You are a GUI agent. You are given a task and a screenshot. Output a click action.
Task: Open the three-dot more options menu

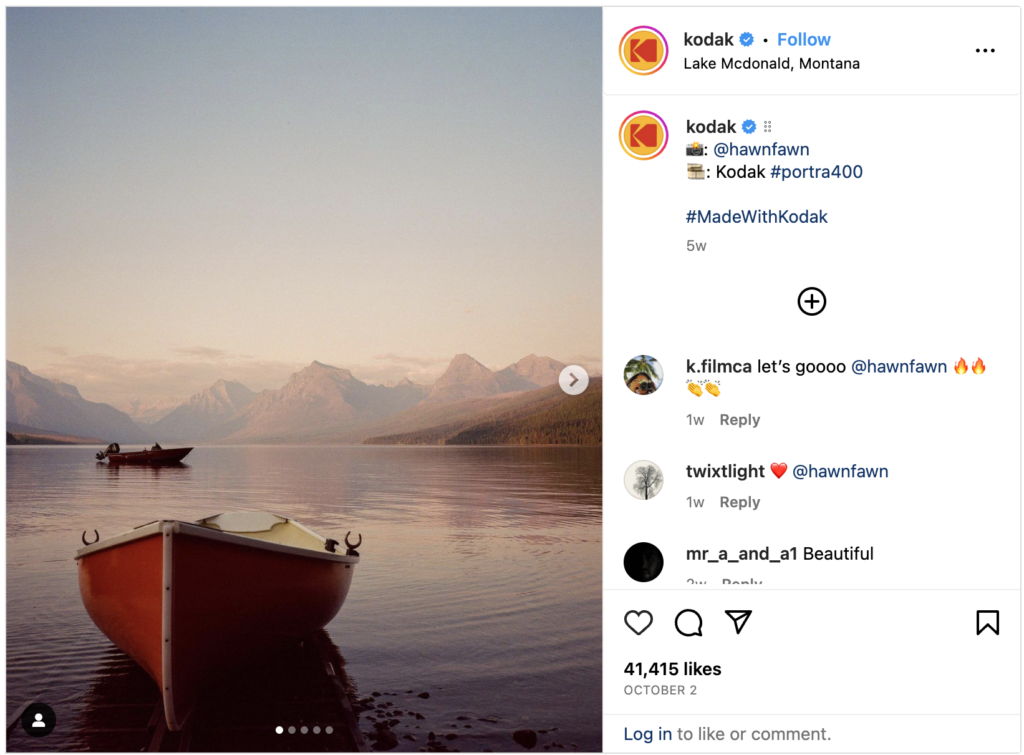pyautogui.click(x=985, y=51)
